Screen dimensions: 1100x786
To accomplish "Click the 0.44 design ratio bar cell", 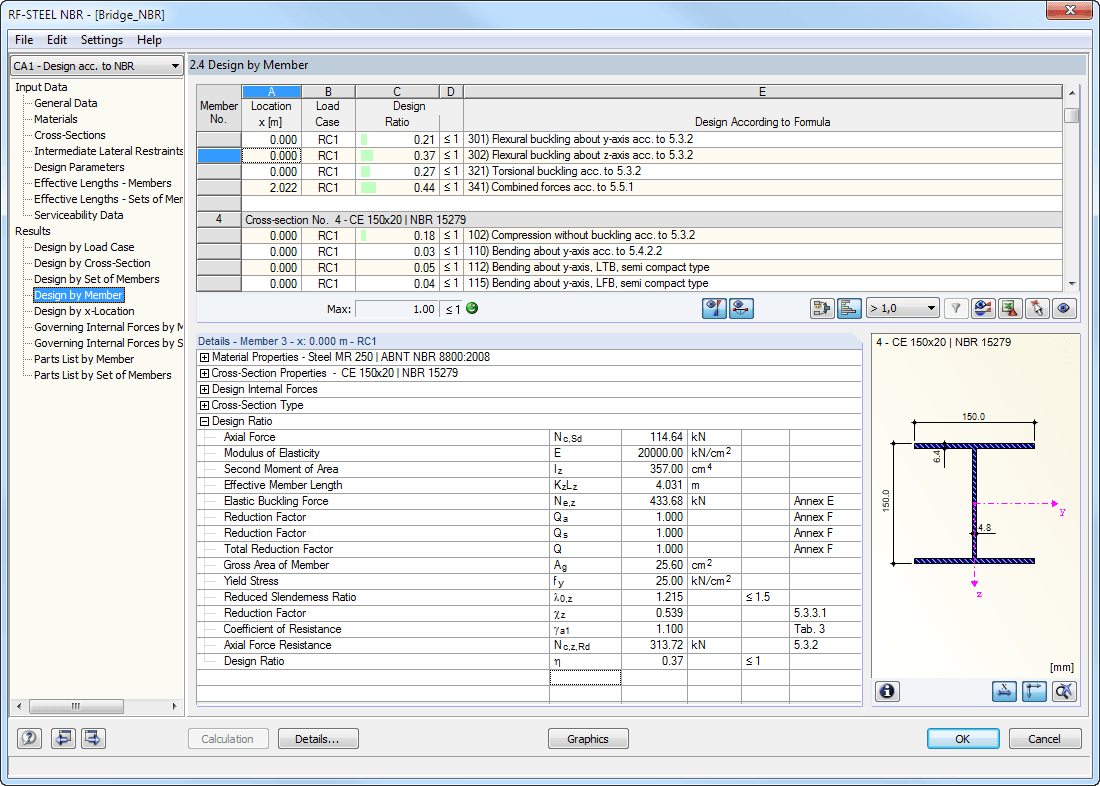I will click(x=397, y=188).
